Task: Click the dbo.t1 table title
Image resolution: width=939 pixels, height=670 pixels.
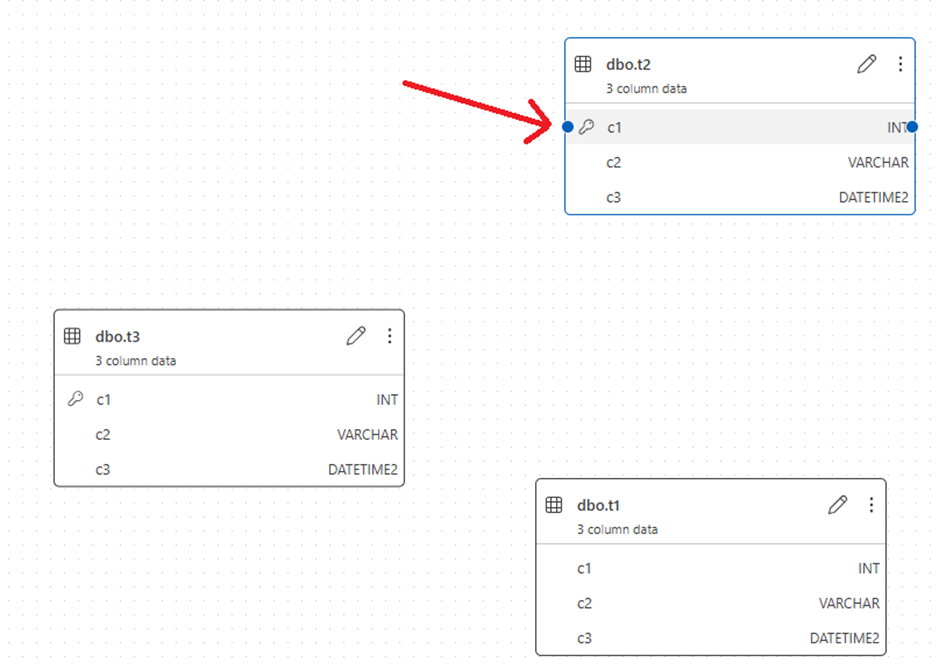Action: click(x=598, y=505)
